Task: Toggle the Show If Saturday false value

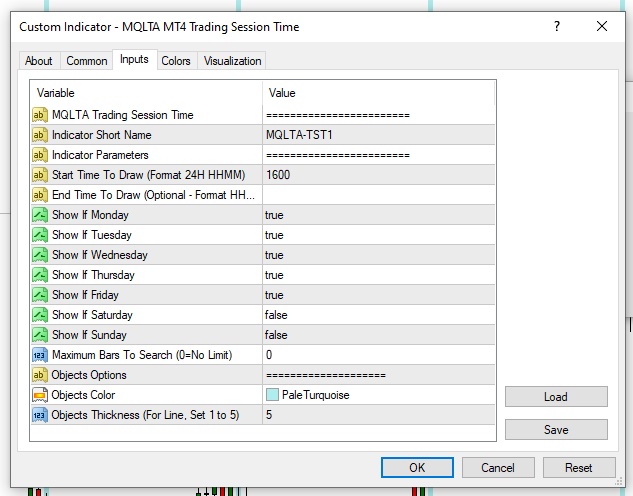Action: (x=277, y=315)
